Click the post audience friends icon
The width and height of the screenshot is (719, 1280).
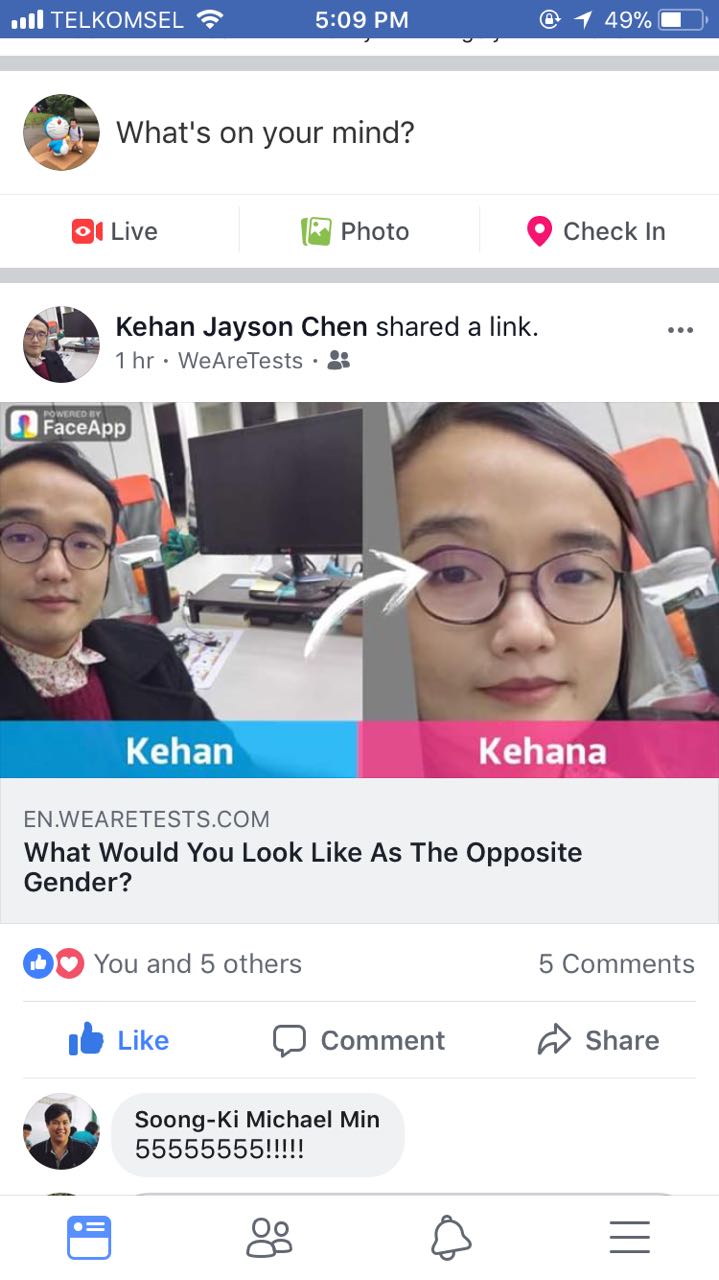(x=339, y=361)
